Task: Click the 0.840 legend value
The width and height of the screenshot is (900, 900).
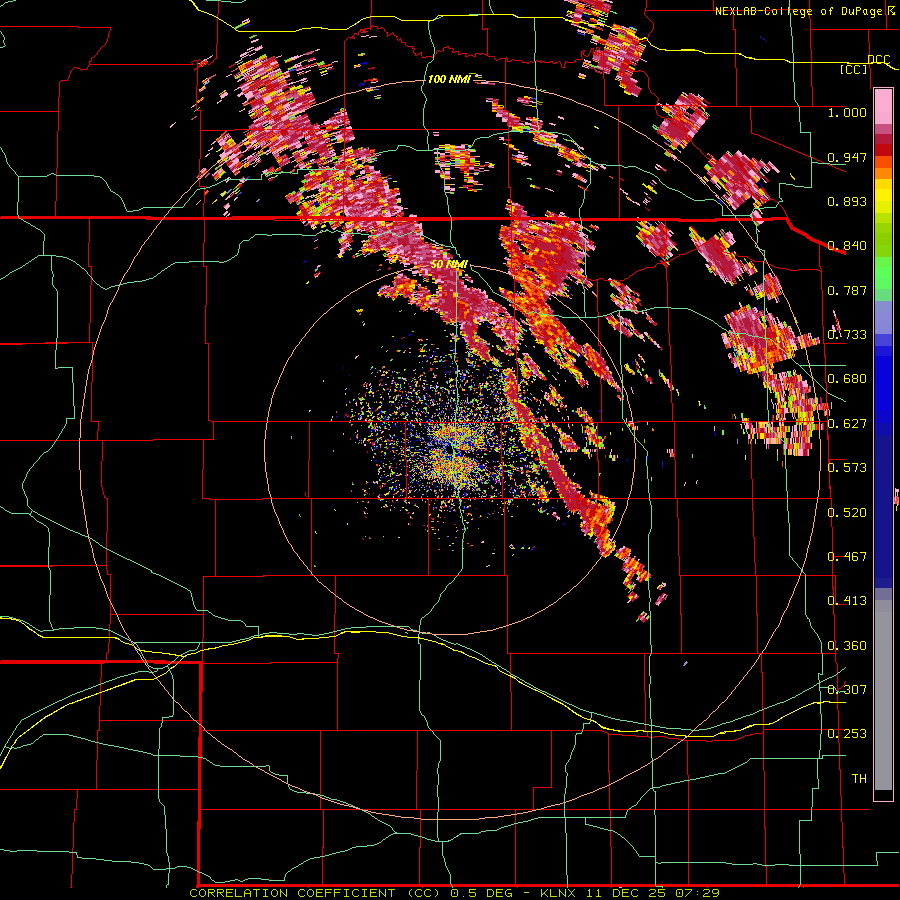Action: pos(847,246)
